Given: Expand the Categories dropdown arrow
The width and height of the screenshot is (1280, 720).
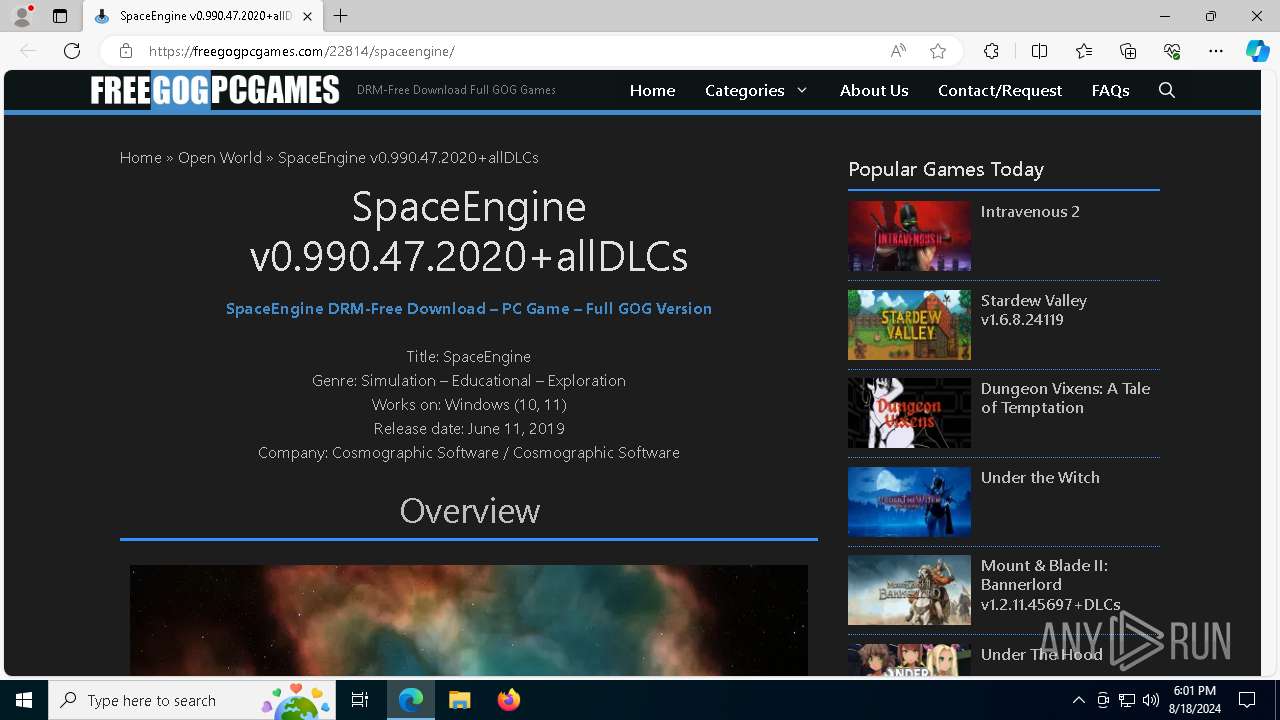Looking at the screenshot, I should [802, 90].
